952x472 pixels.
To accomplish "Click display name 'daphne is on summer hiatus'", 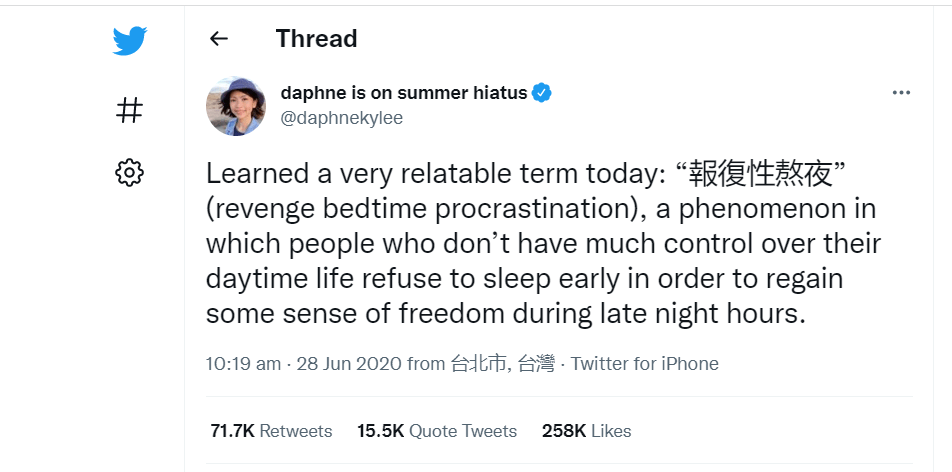I will tap(404, 93).
